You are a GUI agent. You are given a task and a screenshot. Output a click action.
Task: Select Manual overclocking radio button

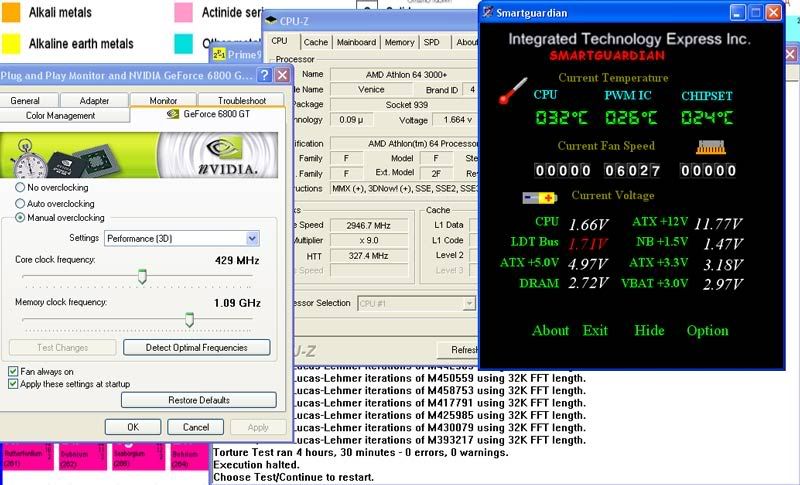point(20,217)
